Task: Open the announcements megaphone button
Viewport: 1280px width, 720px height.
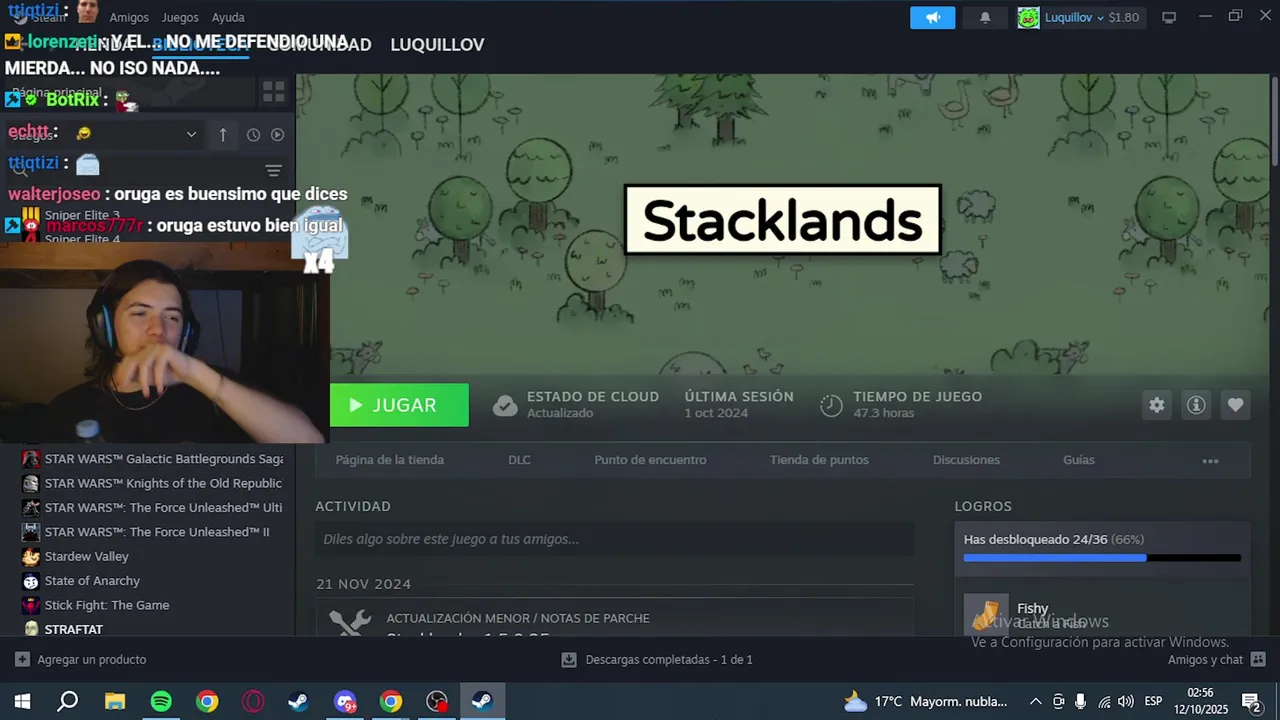Action: [933, 17]
